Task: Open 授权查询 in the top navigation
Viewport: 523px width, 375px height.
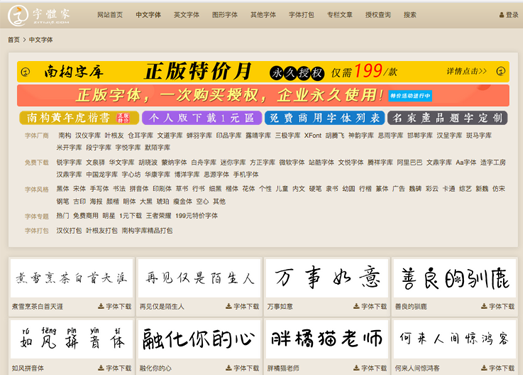Action: (x=378, y=15)
